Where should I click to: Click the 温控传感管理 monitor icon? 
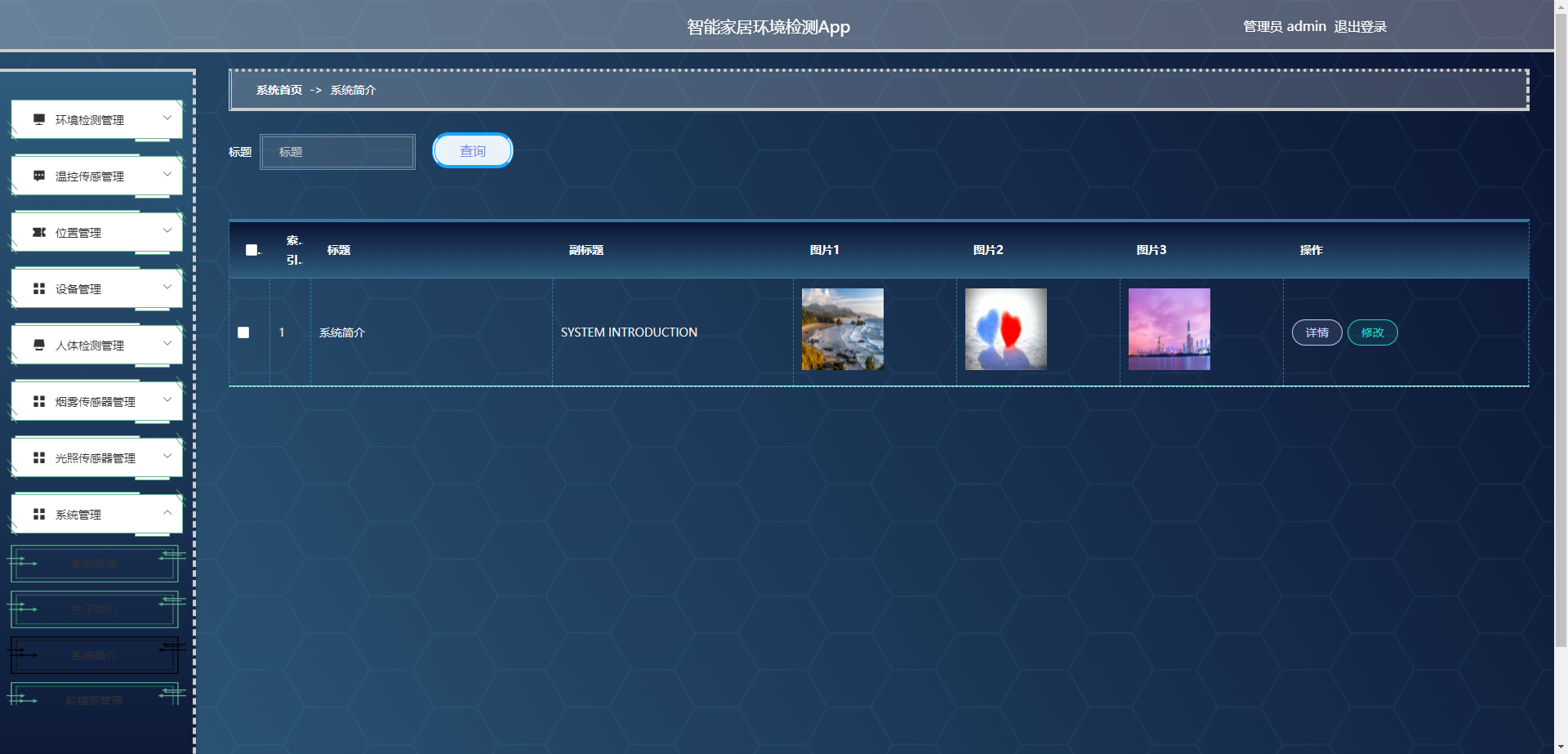38,176
